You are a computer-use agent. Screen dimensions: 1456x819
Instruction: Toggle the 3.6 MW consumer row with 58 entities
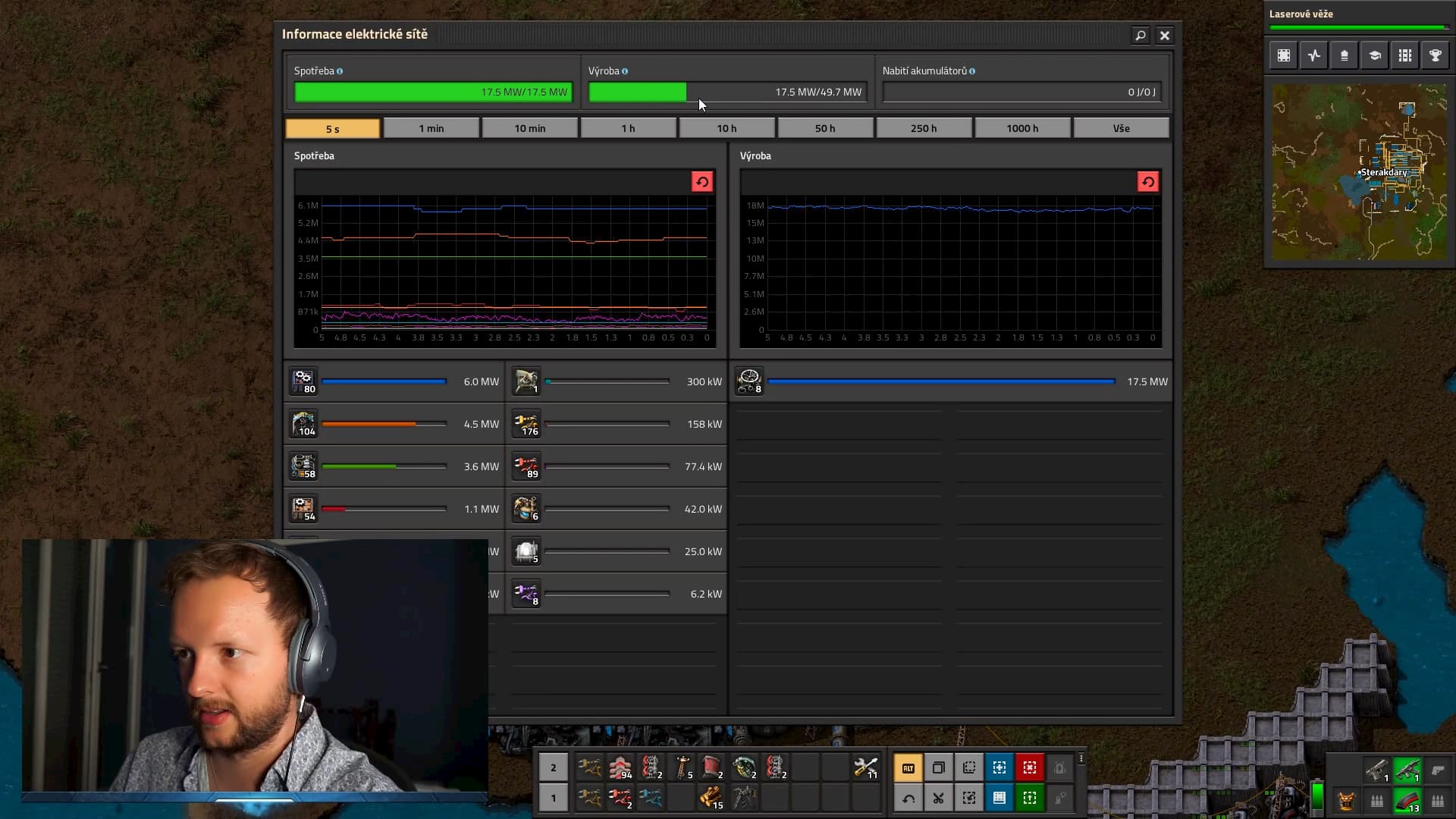(x=394, y=466)
